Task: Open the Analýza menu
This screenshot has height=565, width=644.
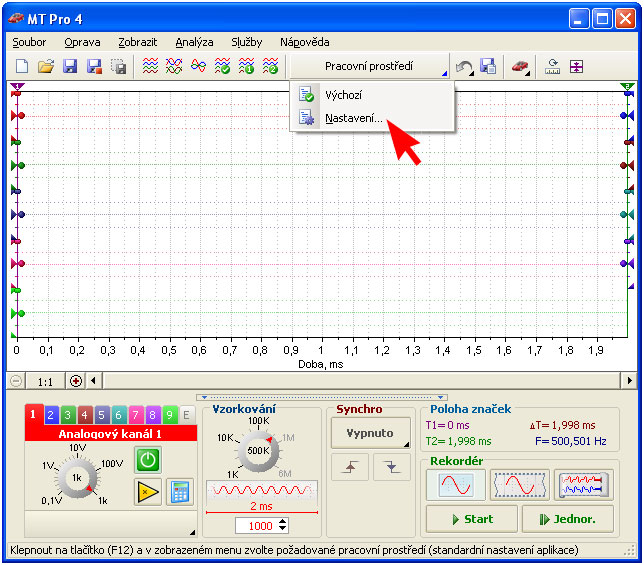Action: click(194, 42)
